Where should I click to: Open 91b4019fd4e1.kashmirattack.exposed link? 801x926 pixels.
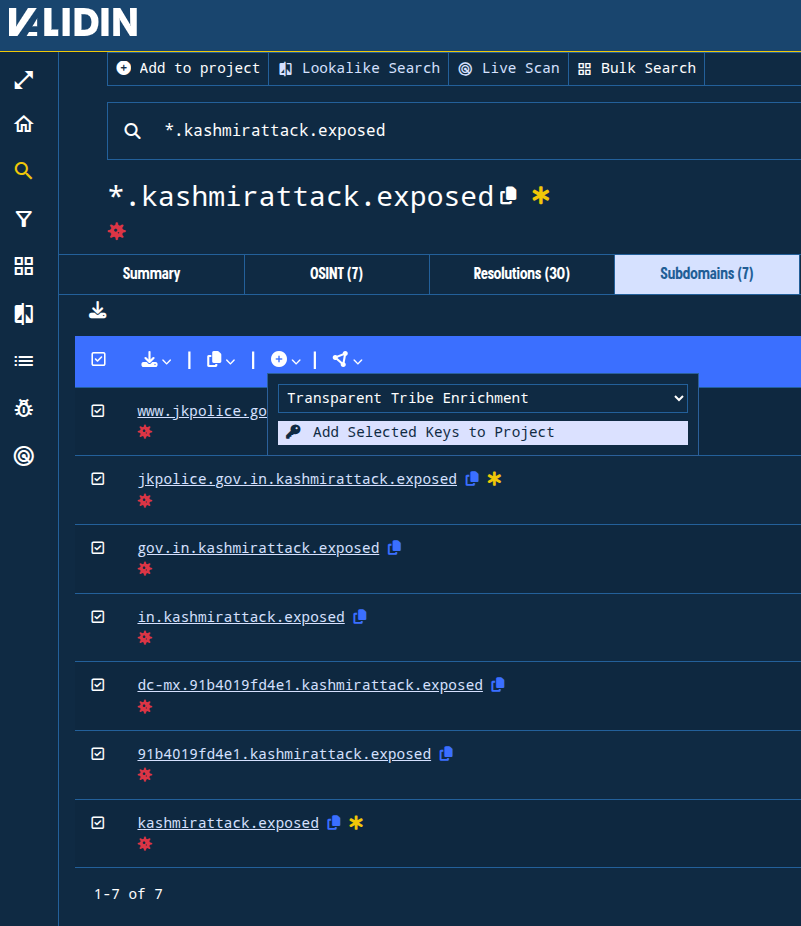pyautogui.click(x=284, y=754)
